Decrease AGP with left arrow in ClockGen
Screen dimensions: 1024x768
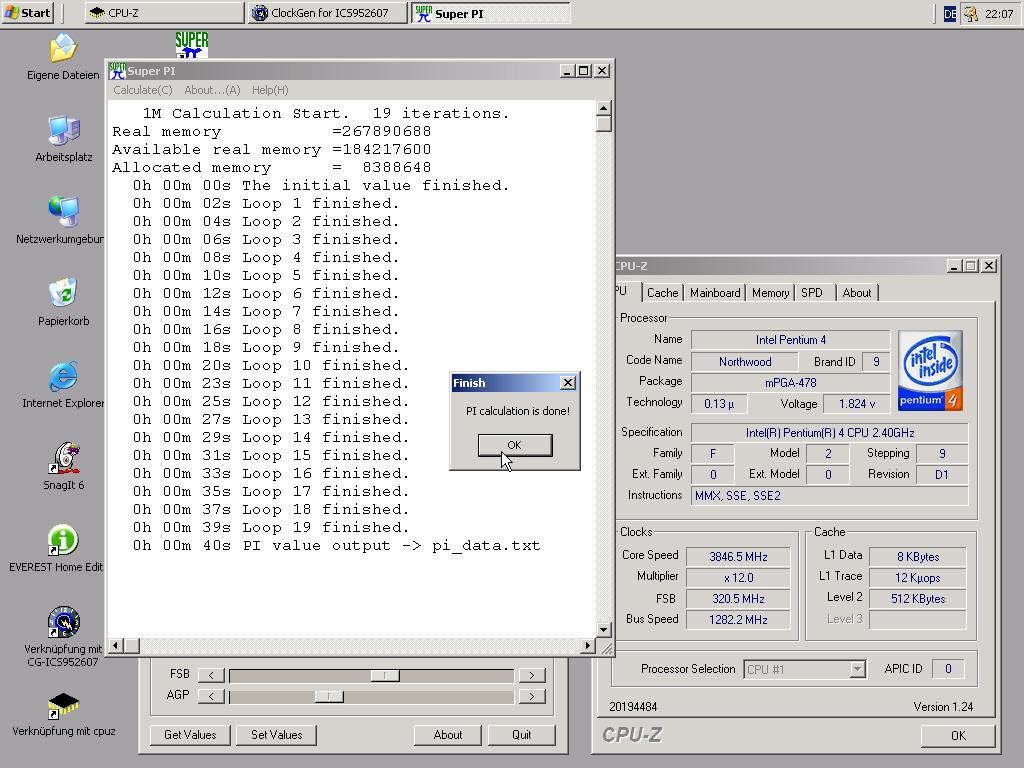(x=211, y=696)
